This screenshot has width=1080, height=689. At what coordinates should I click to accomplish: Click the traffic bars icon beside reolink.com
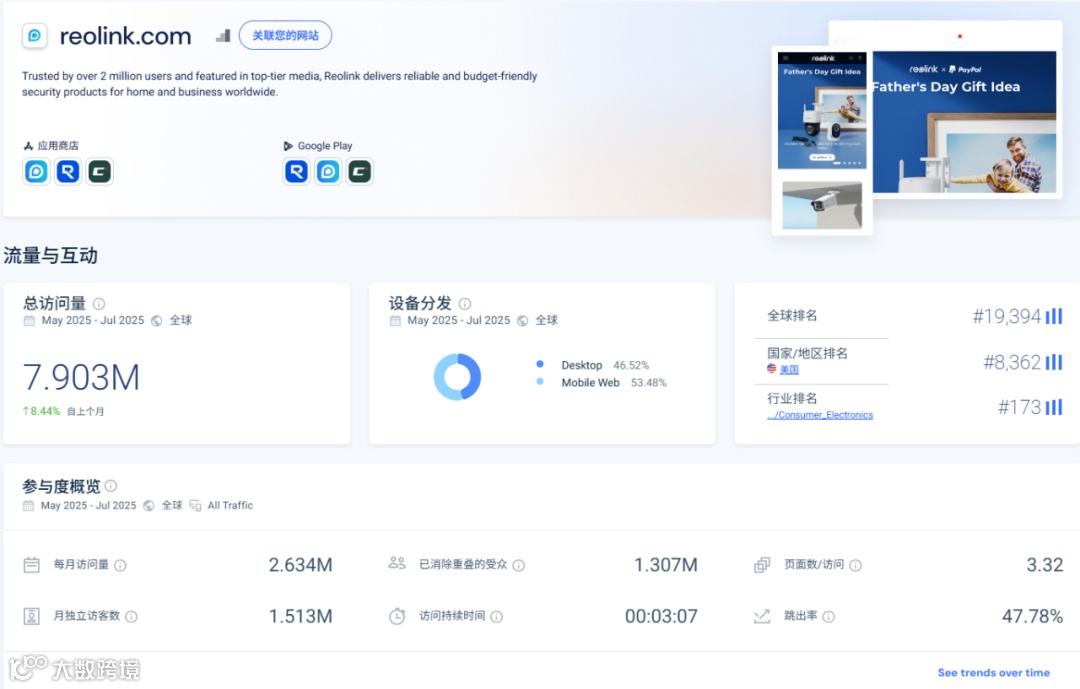point(222,36)
